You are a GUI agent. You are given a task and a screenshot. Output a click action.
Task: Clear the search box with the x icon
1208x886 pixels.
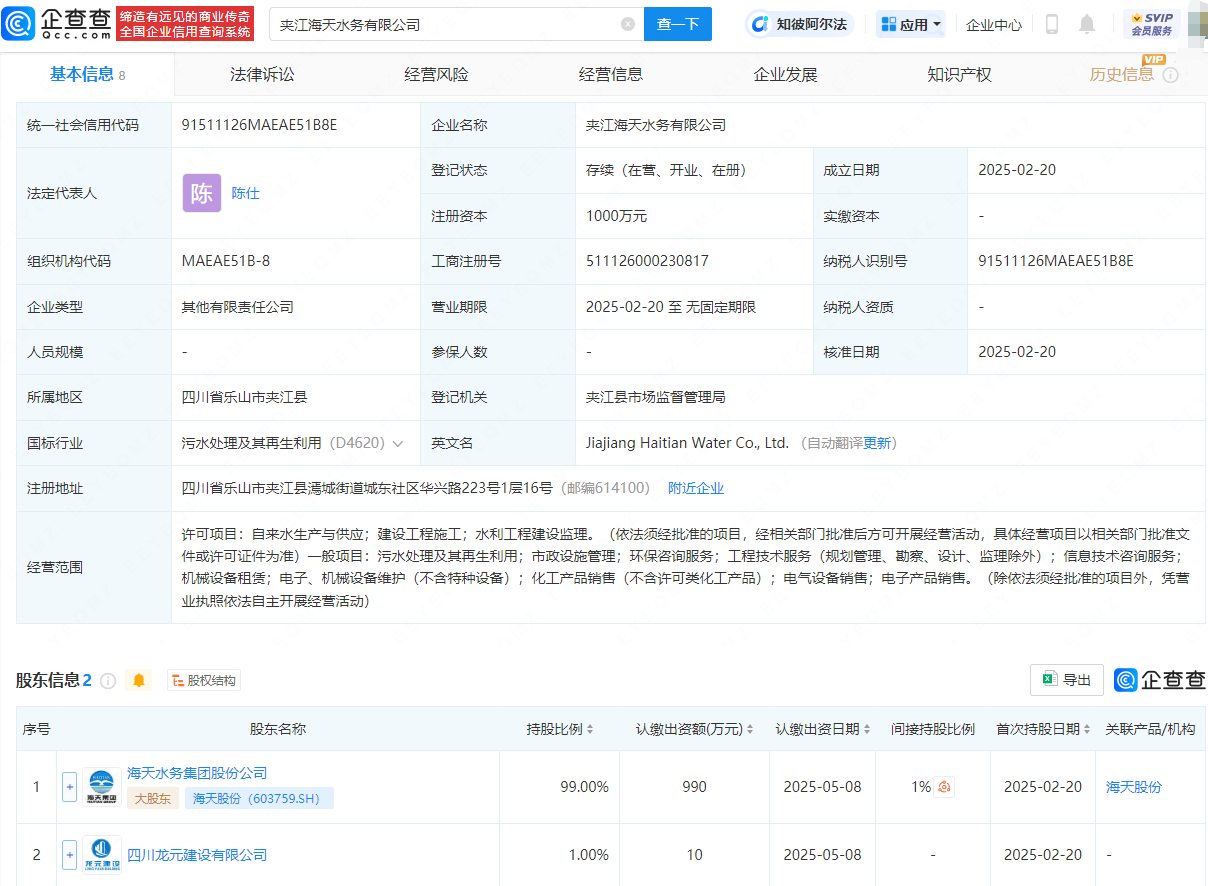point(628,23)
